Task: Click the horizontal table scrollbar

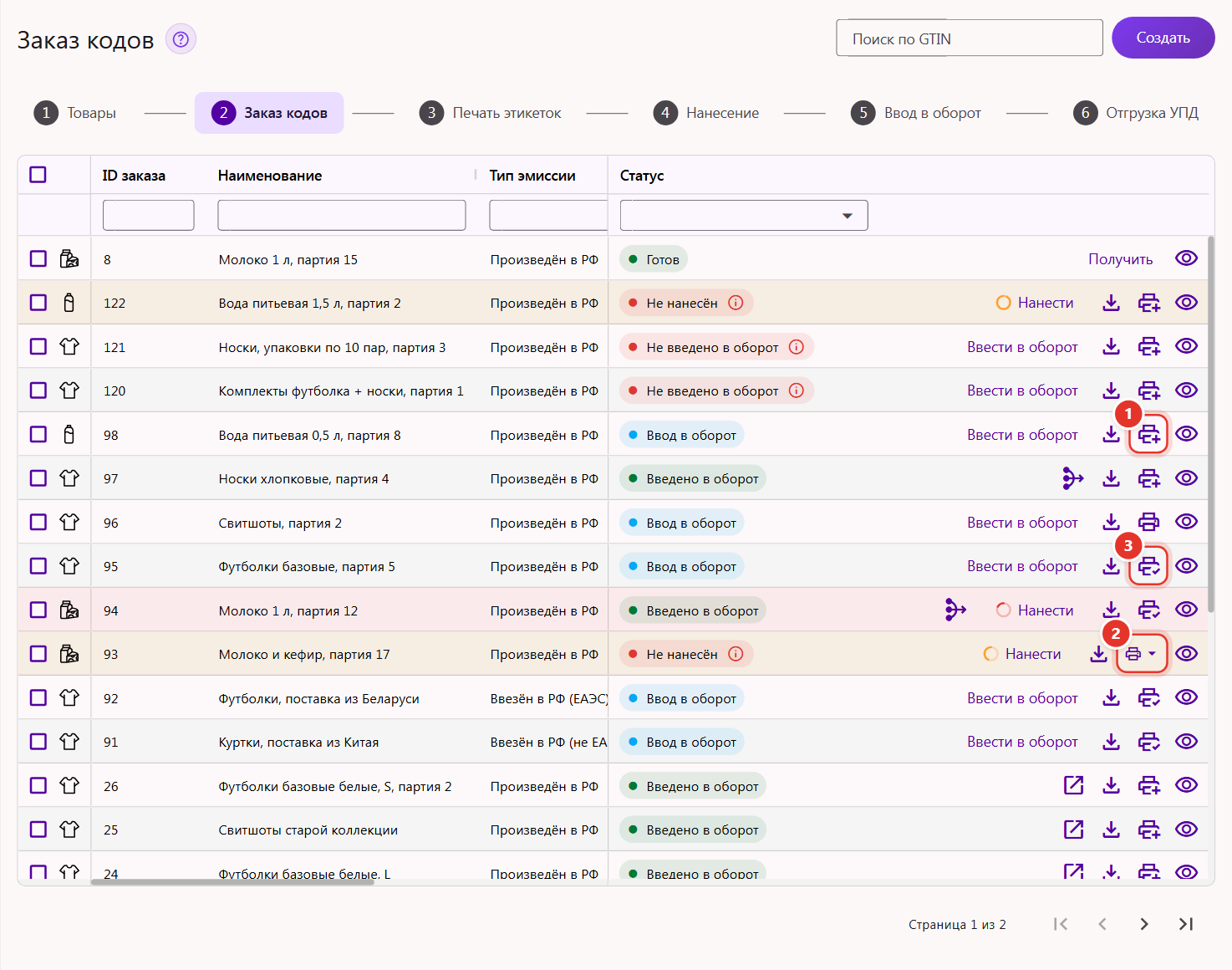Action: (232, 881)
